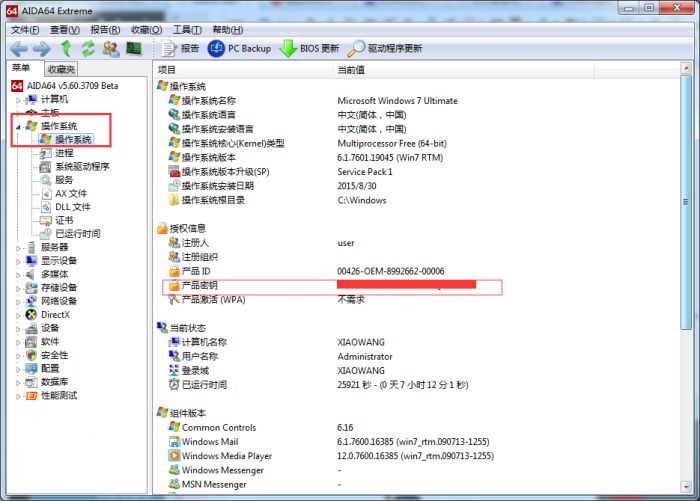The height and width of the screenshot is (501, 700).
Task: Open the 文件(F) menu
Action: pyautogui.click(x=25, y=30)
